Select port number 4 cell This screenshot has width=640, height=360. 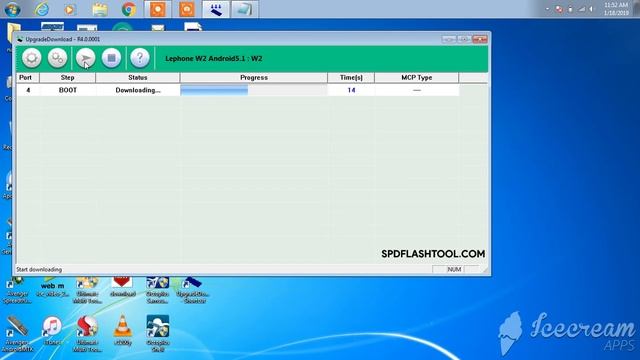[28, 90]
